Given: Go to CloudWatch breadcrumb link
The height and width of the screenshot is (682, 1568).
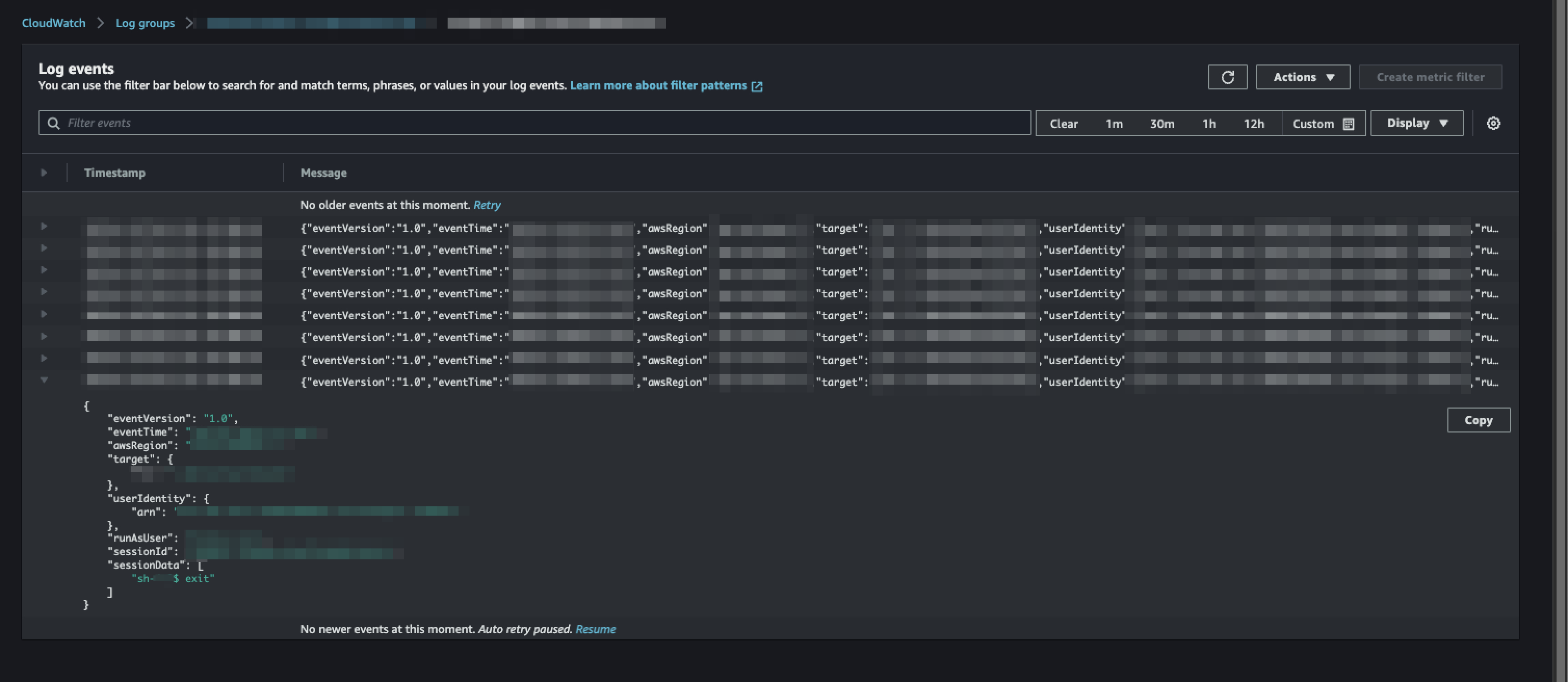Looking at the screenshot, I should click(54, 23).
